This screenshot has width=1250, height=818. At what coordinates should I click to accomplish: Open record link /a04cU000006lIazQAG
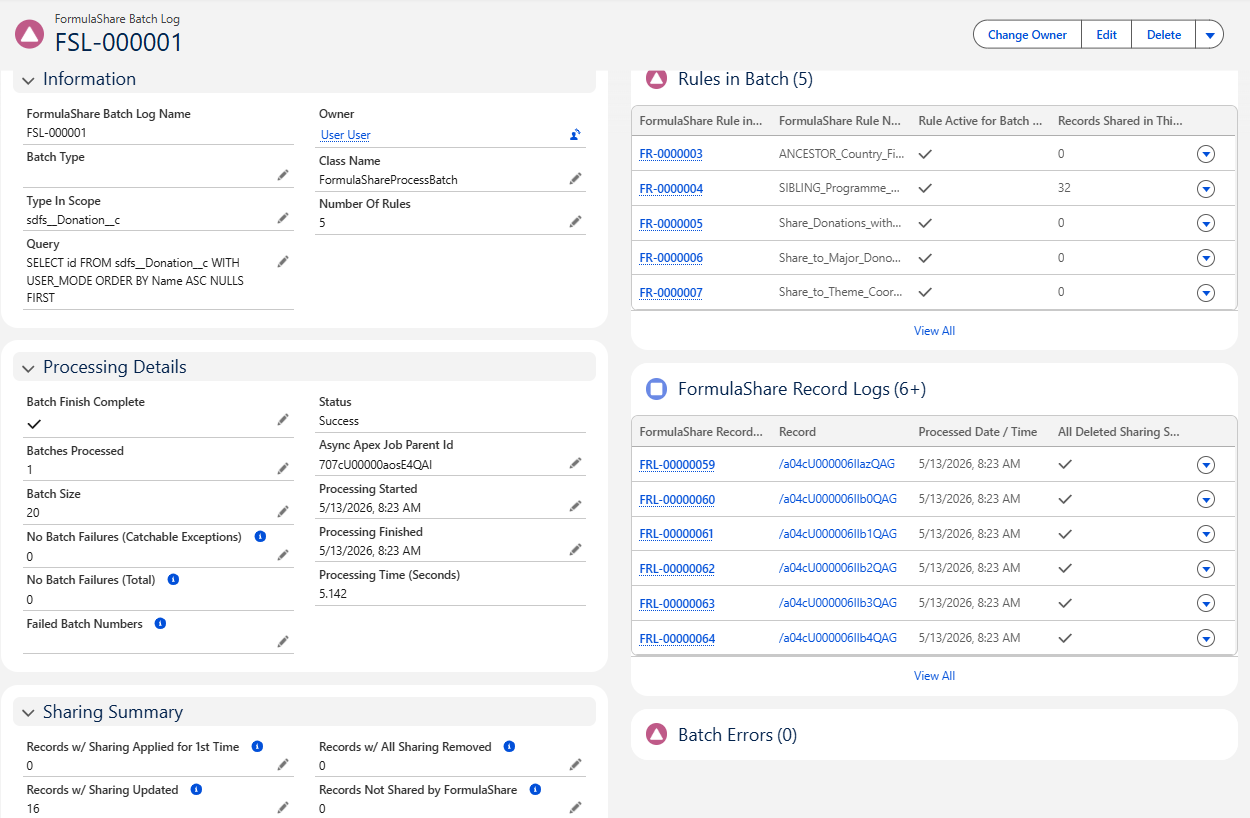837,464
